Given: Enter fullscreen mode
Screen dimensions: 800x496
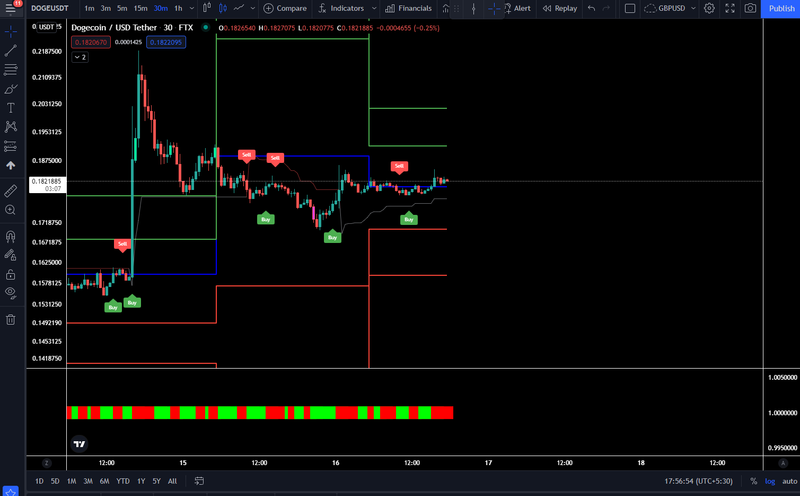Looking at the screenshot, I should point(730,8).
